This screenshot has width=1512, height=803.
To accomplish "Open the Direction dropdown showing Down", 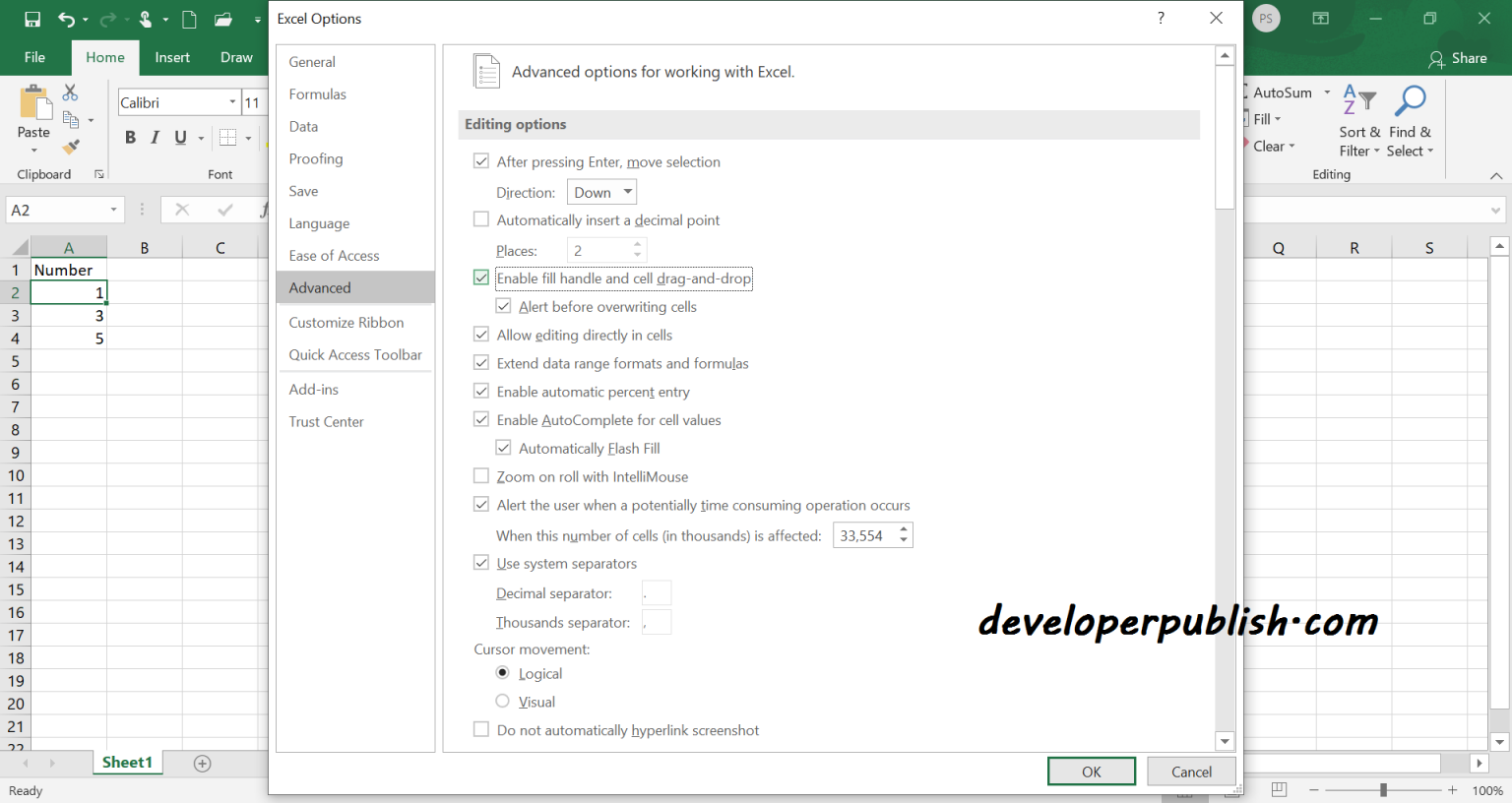I will pyautogui.click(x=601, y=193).
